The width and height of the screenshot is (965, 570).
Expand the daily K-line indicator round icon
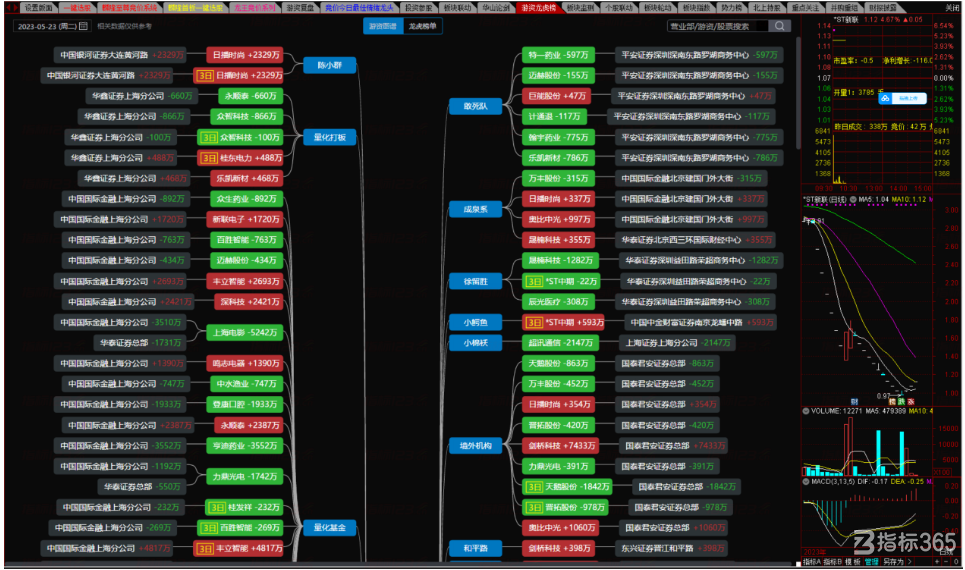point(853,199)
